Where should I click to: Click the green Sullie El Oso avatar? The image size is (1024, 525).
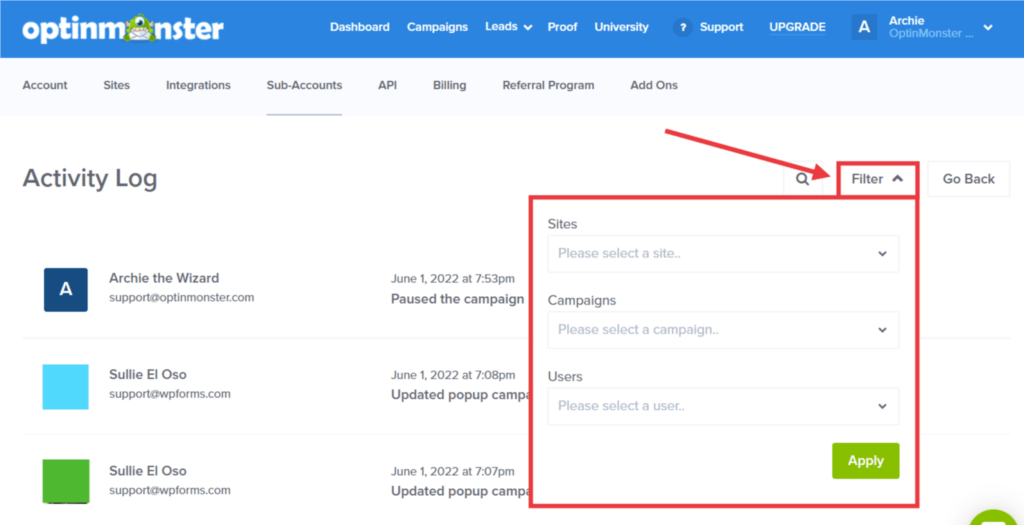click(x=66, y=481)
